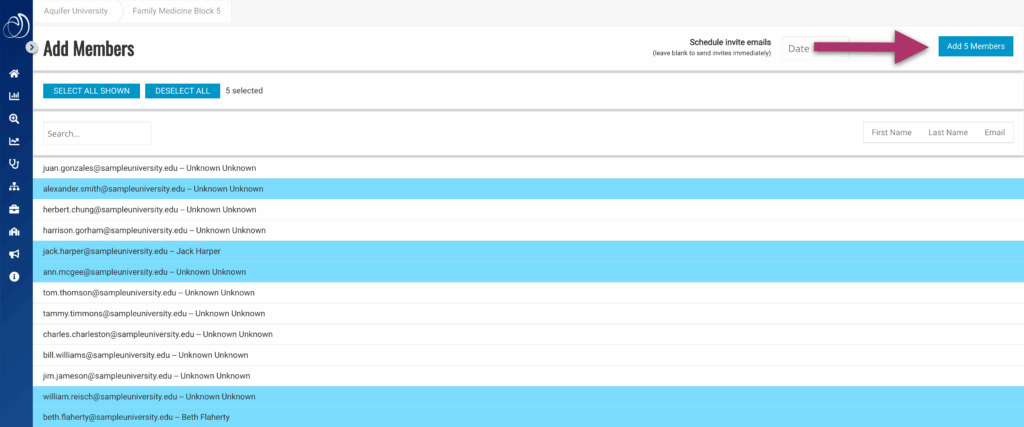
Task: Open the organization hierarchy icon
Action: pyautogui.click(x=14, y=186)
